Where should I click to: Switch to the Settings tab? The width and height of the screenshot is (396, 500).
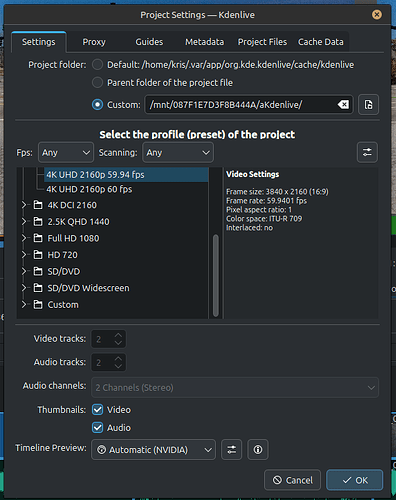(39, 42)
